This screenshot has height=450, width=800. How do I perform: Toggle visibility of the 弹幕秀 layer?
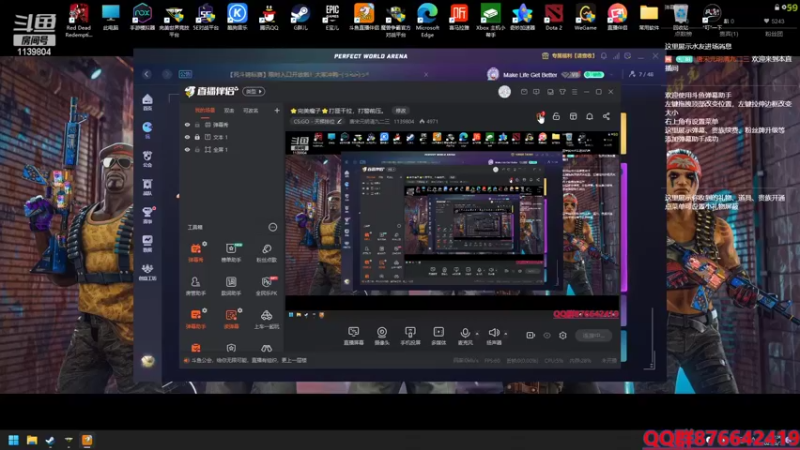tap(187, 124)
